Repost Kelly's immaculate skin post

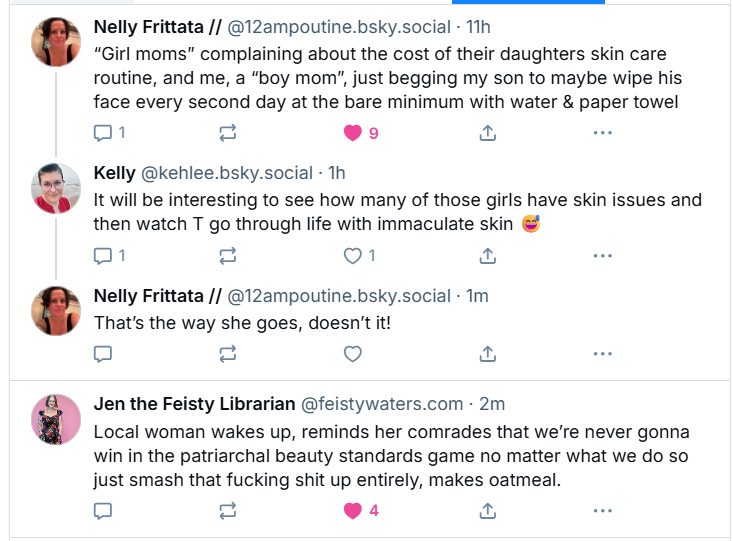227,256
